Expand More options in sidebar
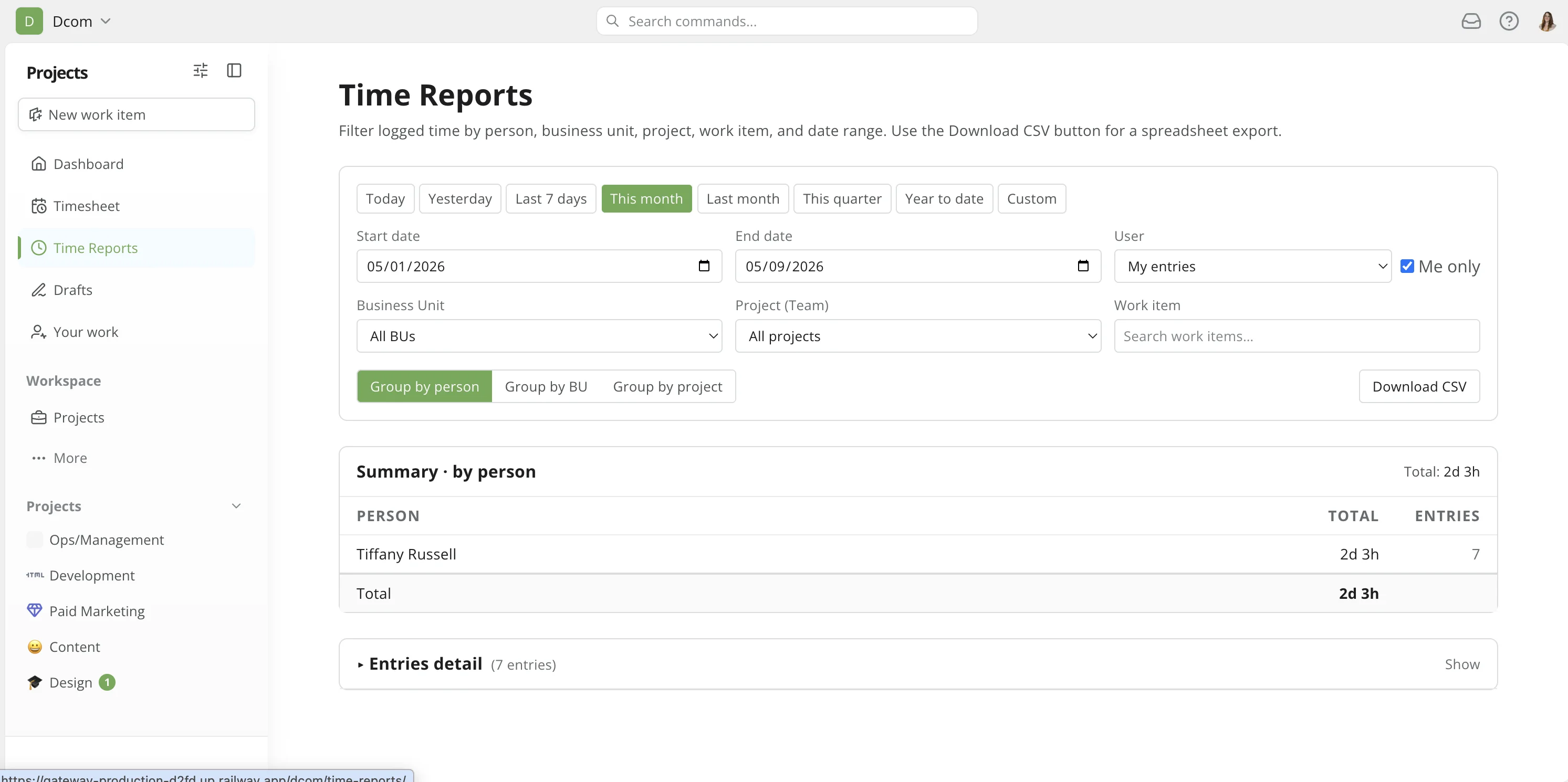This screenshot has height=782, width=1568. (x=137, y=458)
